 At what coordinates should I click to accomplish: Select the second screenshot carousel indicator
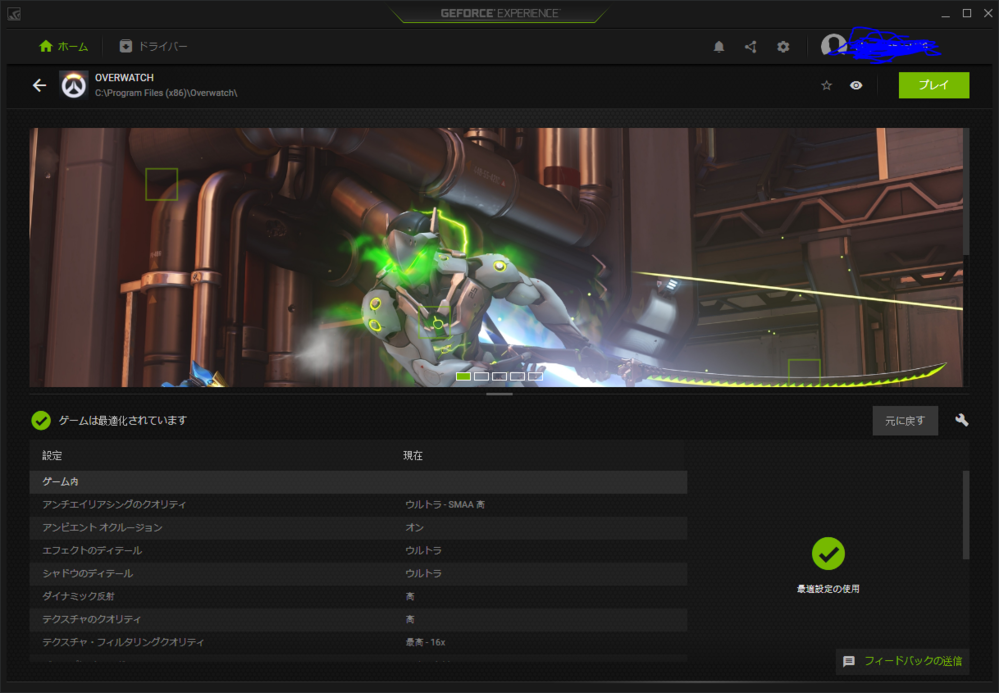coord(482,376)
